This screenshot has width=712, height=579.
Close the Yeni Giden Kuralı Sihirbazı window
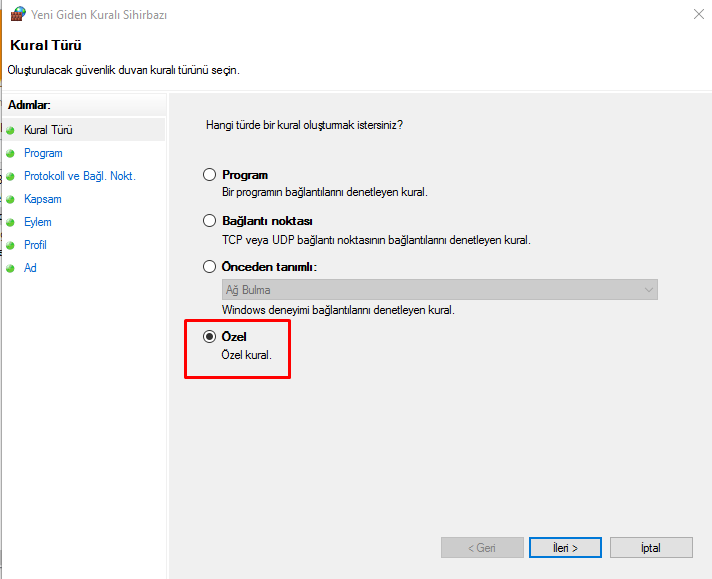click(695, 14)
